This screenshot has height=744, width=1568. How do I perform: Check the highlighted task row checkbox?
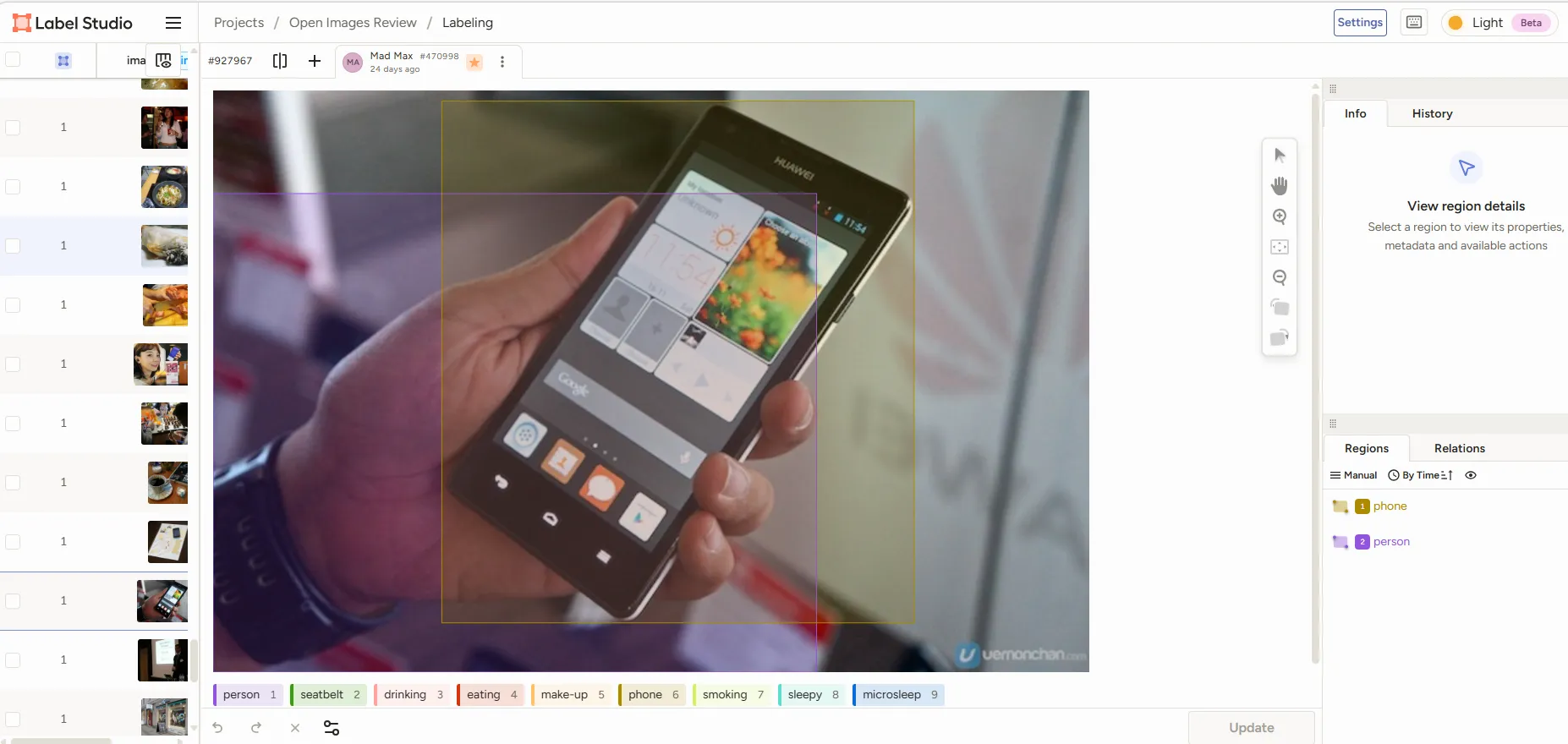coord(13,245)
